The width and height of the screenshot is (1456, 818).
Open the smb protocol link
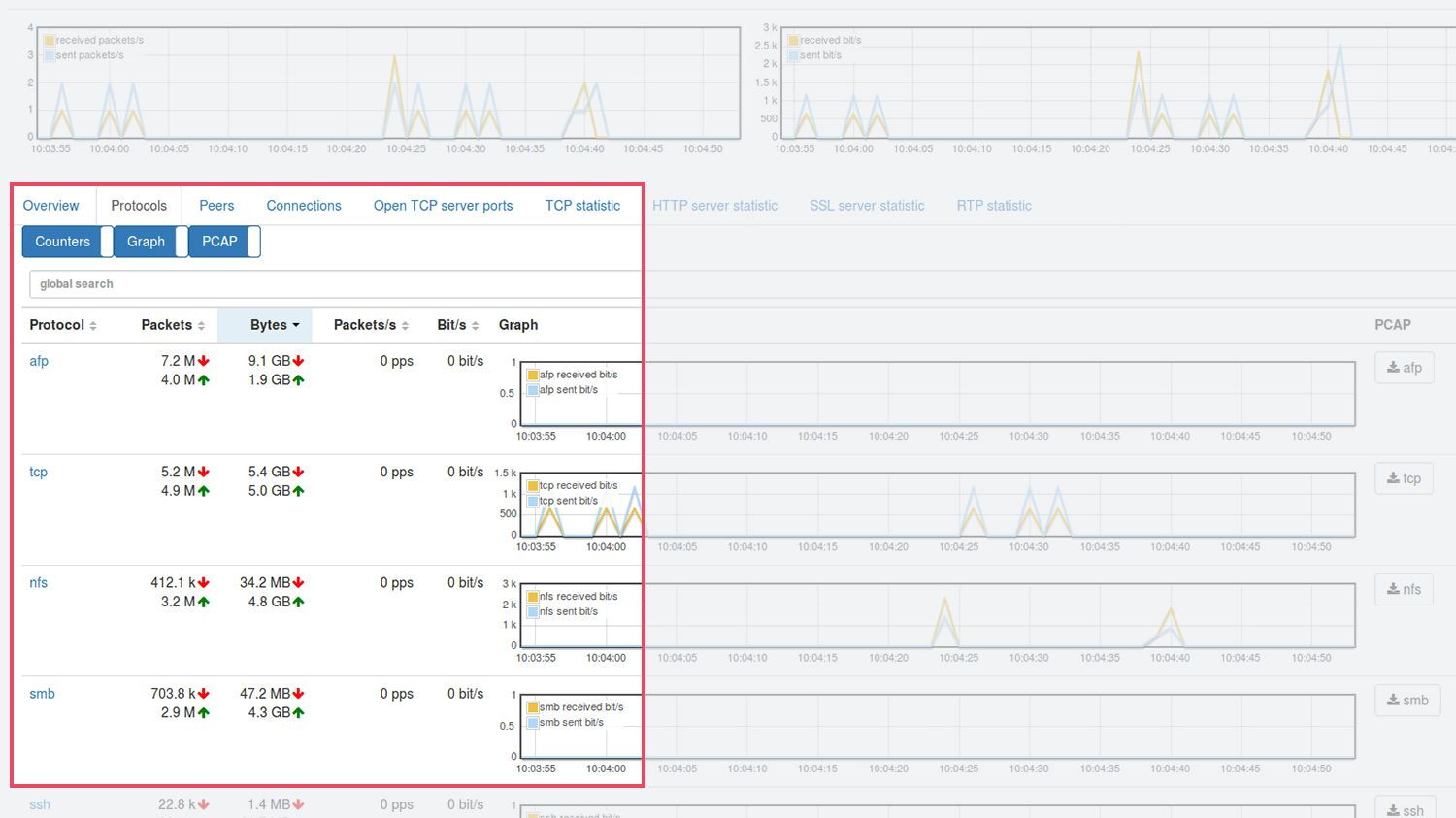pos(42,694)
